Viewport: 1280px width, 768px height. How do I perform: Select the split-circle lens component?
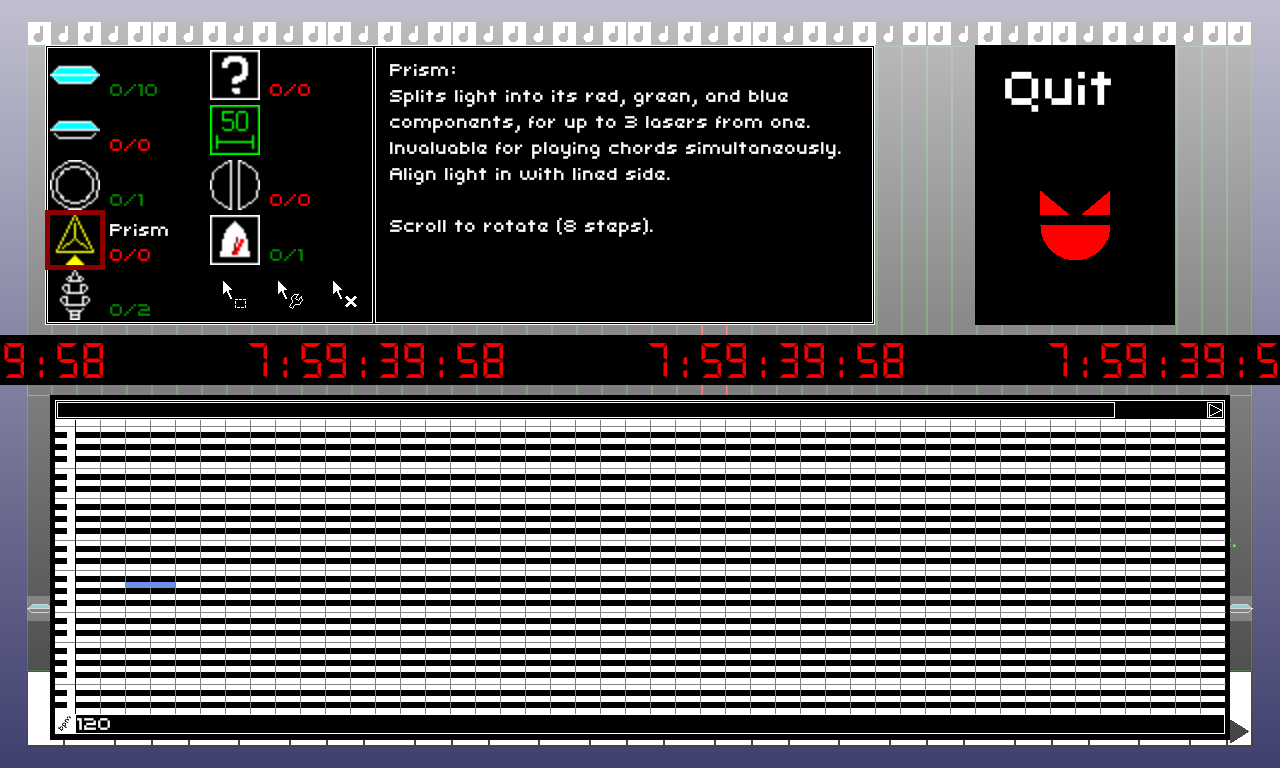(x=235, y=185)
